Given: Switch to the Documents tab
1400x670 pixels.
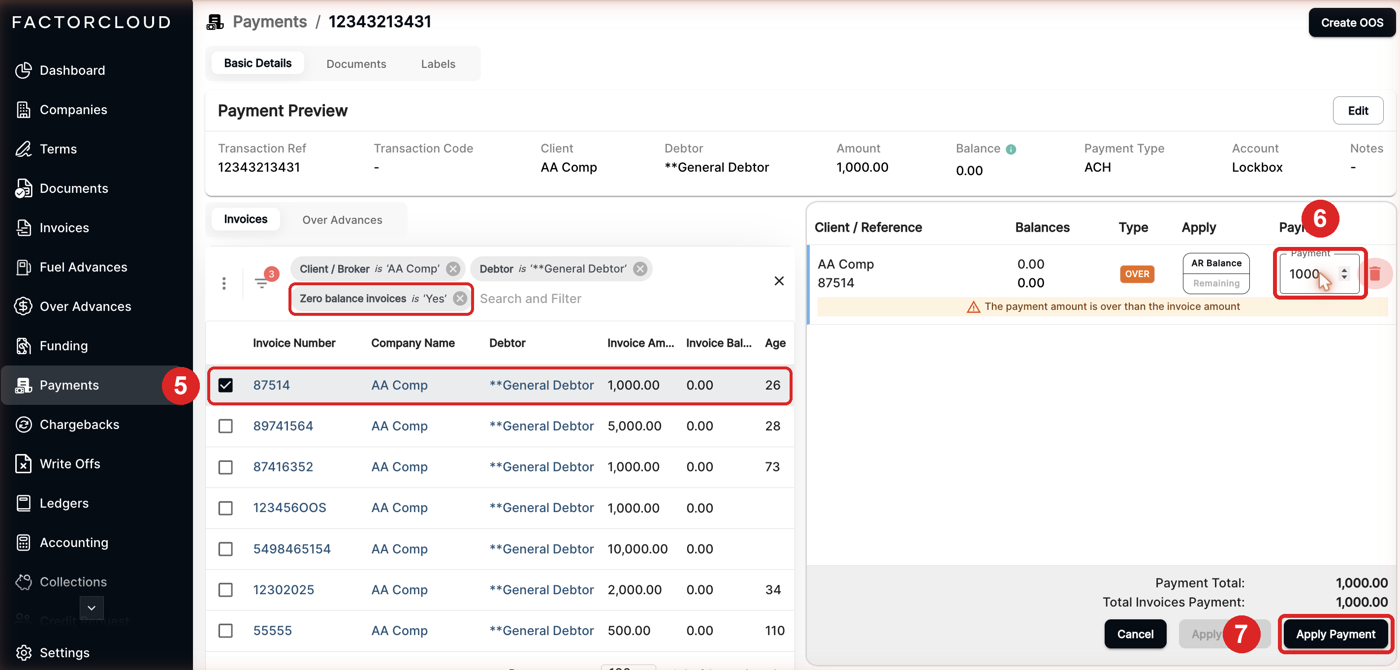Looking at the screenshot, I should 356,64.
